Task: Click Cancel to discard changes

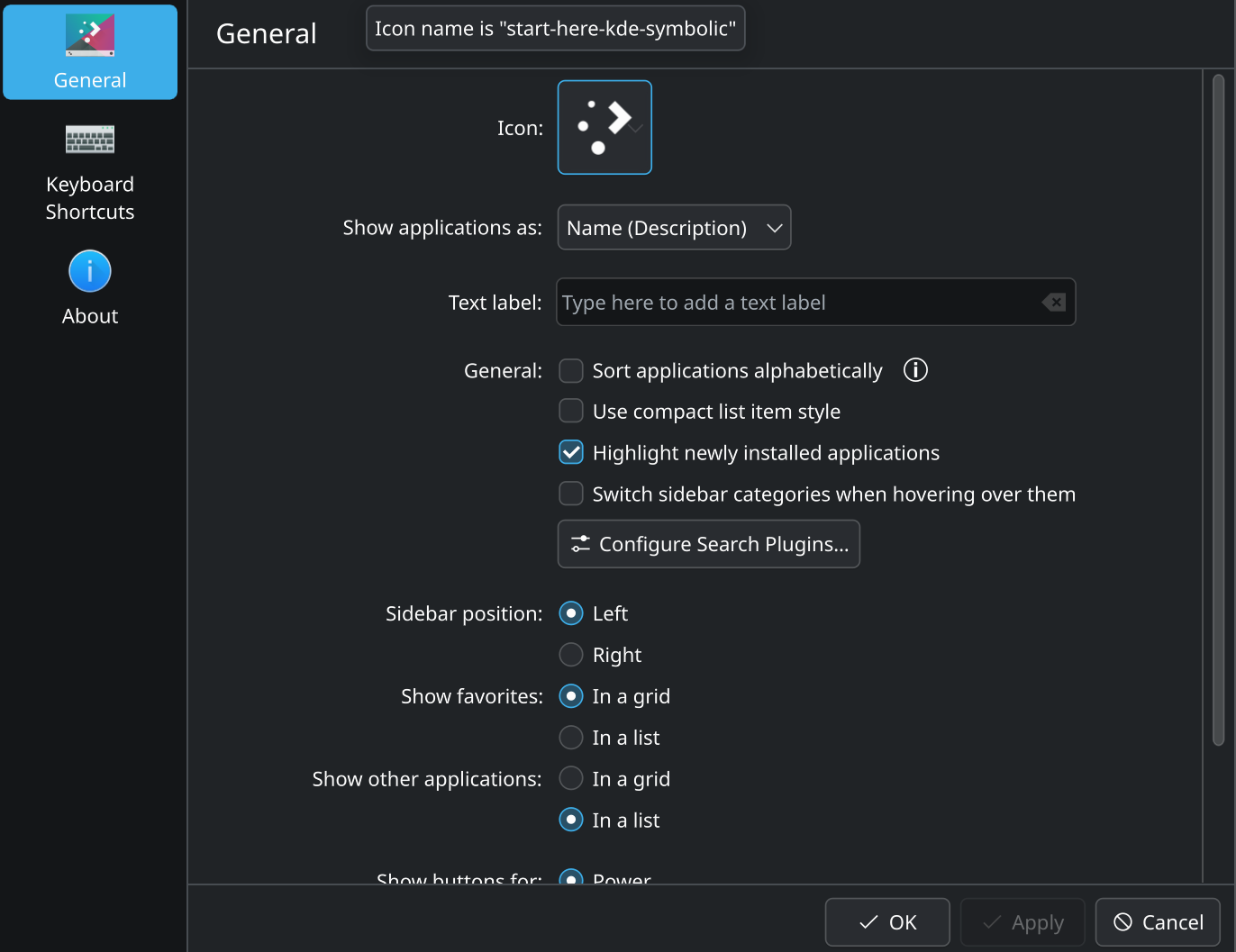Action: point(1158,922)
